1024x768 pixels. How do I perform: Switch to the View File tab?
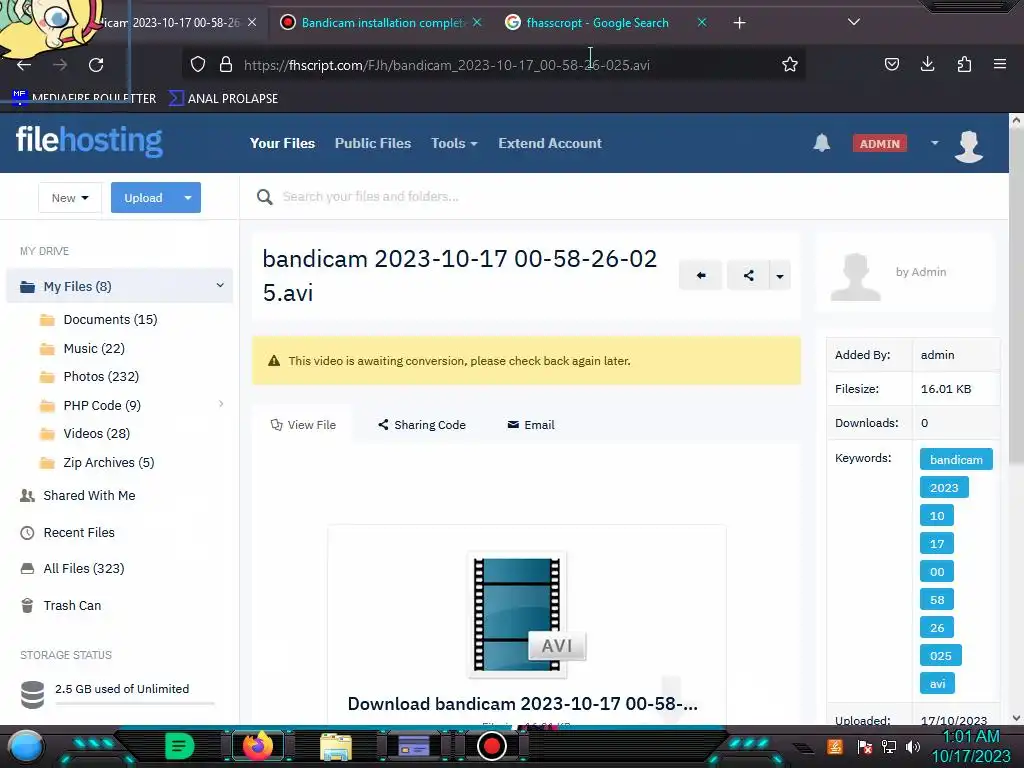[303, 424]
